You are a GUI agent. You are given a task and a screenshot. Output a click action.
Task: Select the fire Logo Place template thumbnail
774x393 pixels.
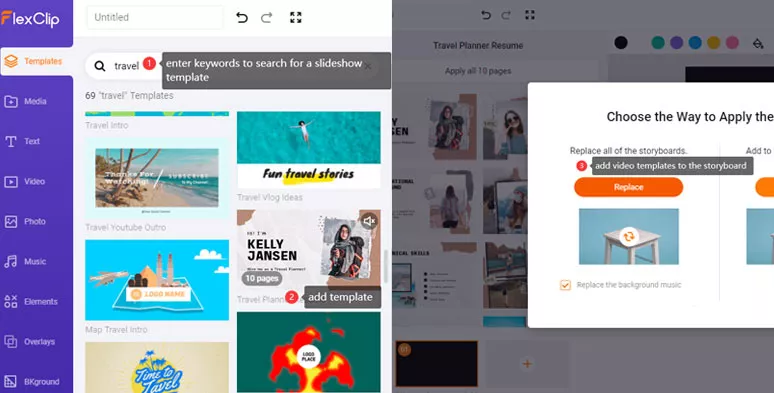tap(309, 352)
